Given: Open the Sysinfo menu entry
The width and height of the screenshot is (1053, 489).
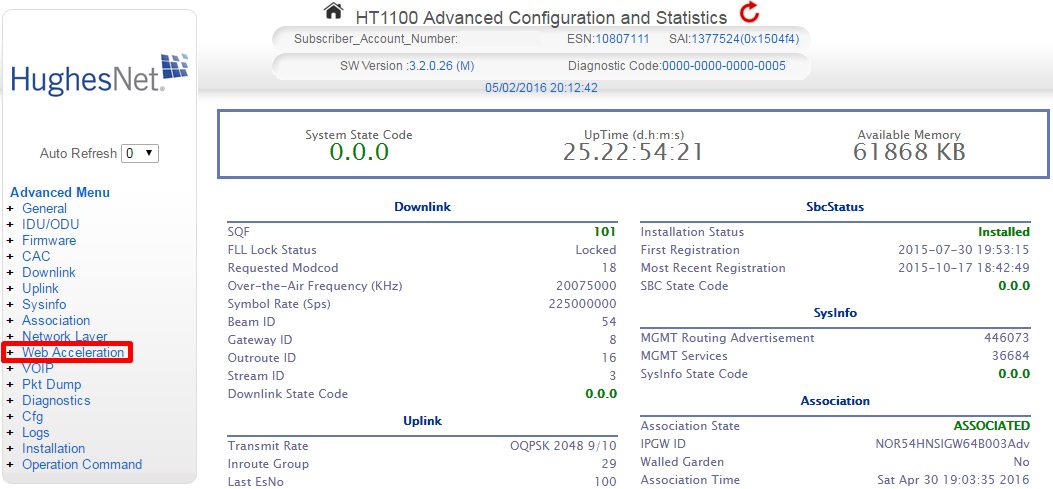Looking at the screenshot, I should [x=44, y=305].
